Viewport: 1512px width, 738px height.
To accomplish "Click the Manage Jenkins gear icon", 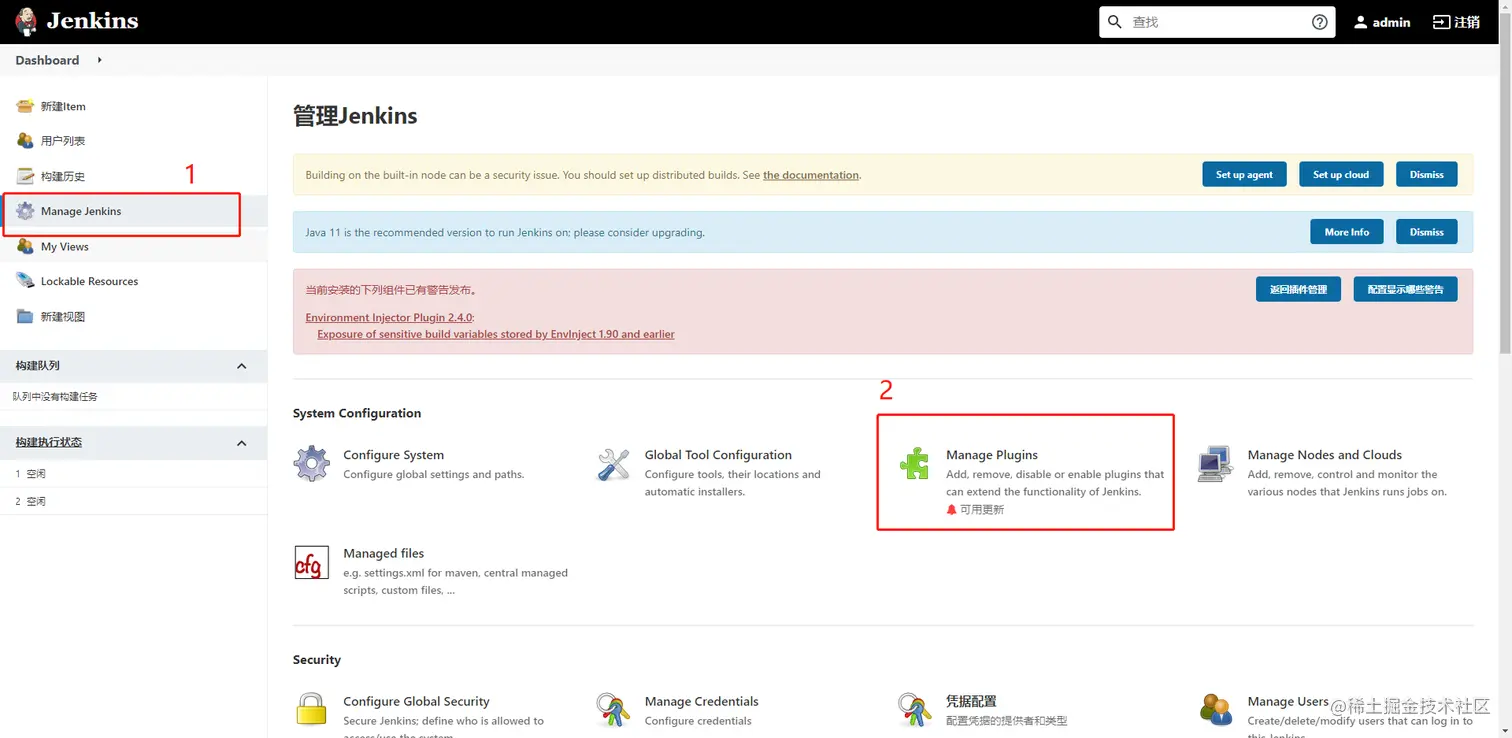I will [25, 211].
